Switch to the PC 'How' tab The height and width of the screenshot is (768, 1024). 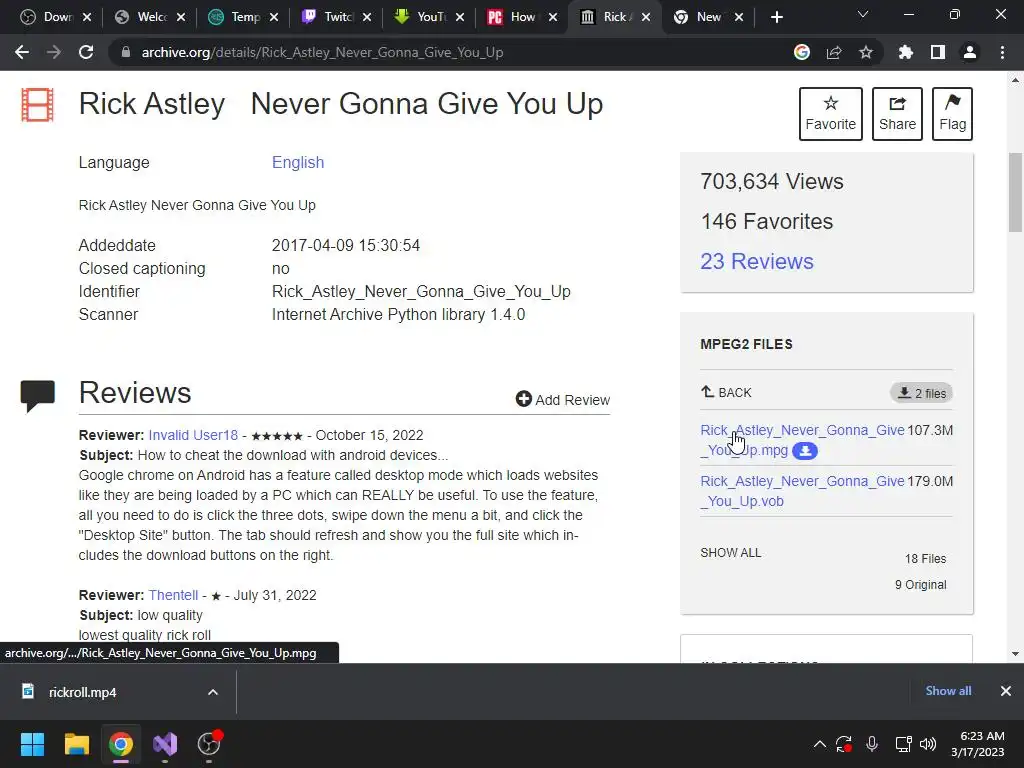522,17
